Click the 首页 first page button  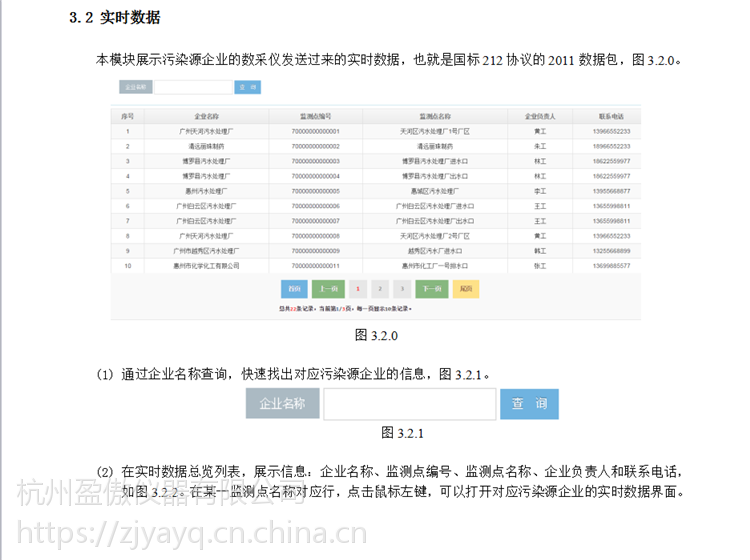[295, 289]
